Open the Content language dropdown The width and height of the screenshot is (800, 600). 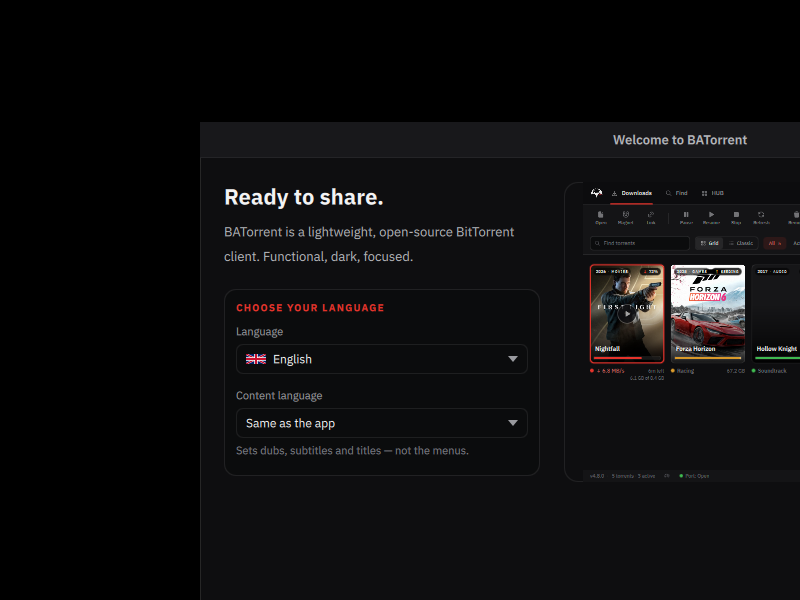pyautogui.click(x=382, y=423)
